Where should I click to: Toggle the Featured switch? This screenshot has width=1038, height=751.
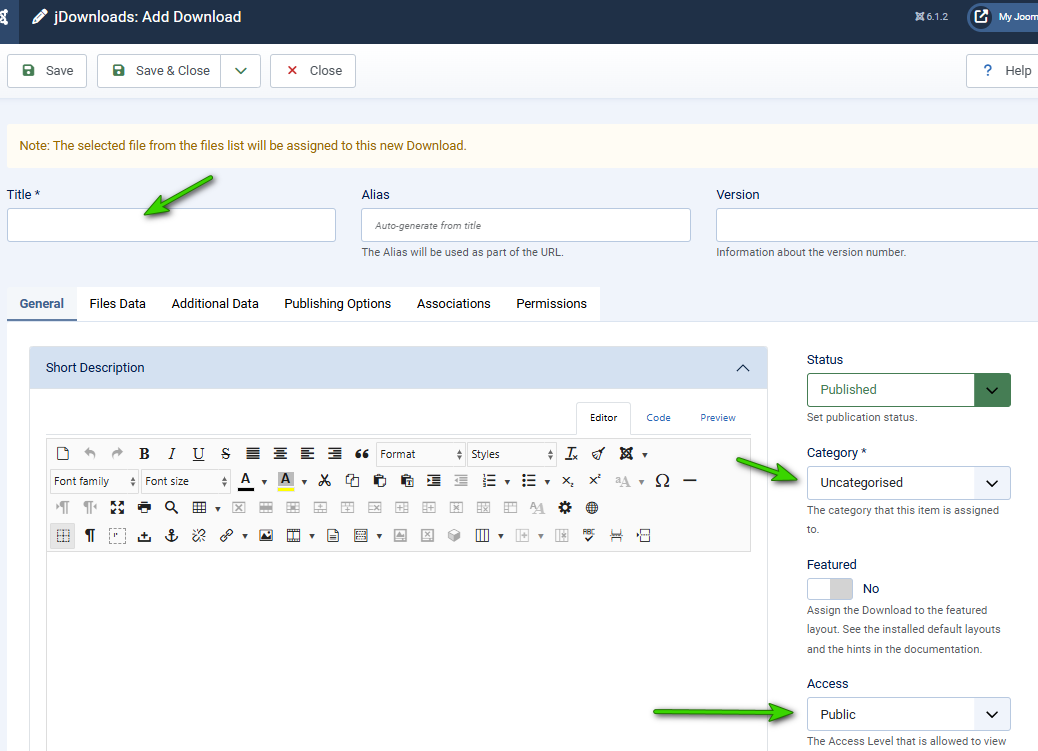(x=829, y=589)
